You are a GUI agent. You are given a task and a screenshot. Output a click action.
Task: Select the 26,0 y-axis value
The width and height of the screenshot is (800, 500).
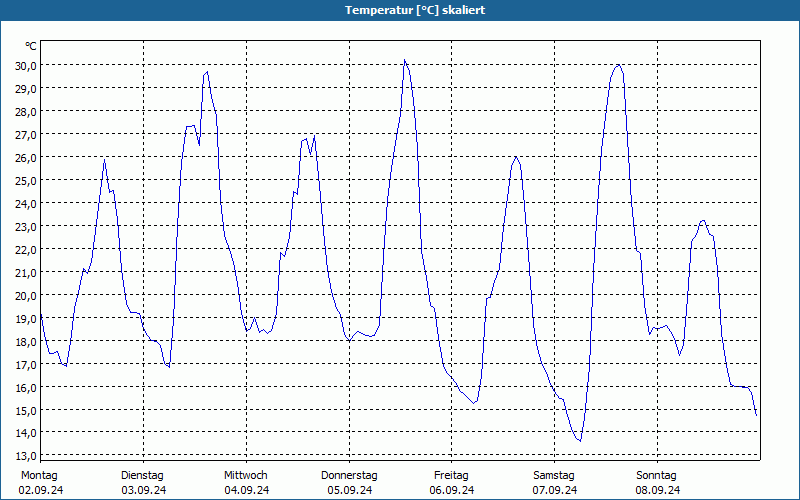[x=26, y=157]
